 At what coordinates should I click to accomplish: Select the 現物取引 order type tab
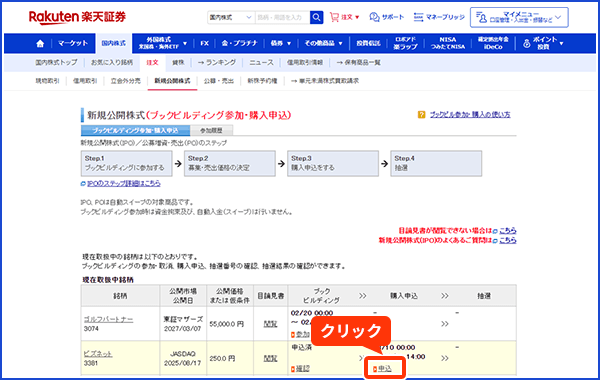point(47,81)
